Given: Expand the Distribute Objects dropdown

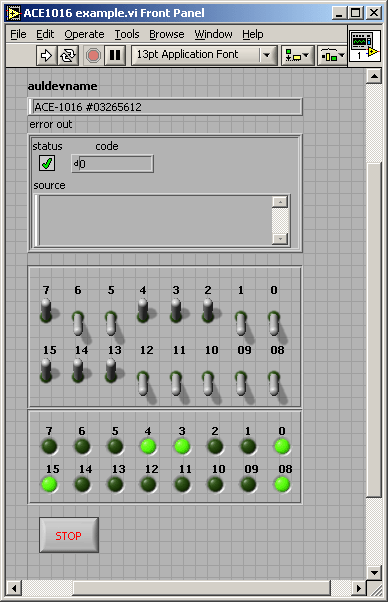Looking at the screenshot, I should [331, 56].
